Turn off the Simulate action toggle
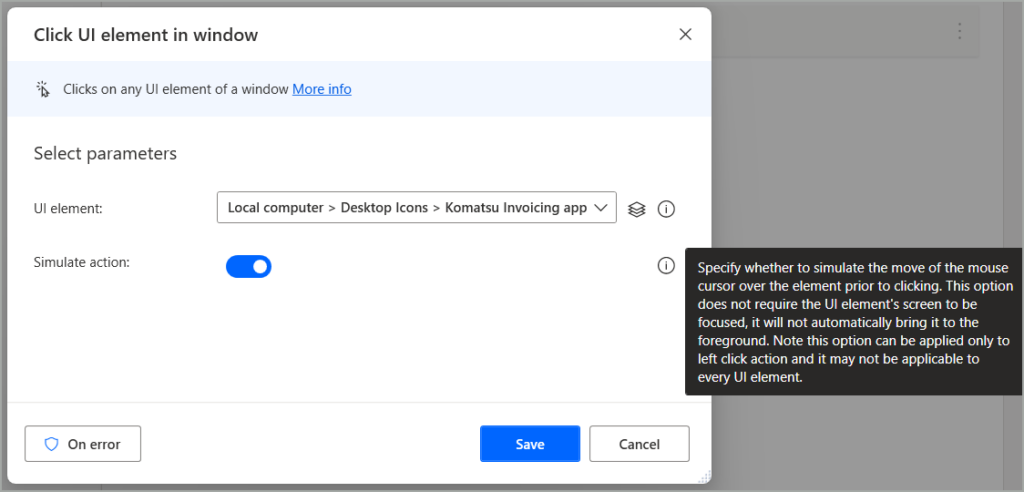Viewport: 1024px width, 492px height. click(x=249, y=266)
